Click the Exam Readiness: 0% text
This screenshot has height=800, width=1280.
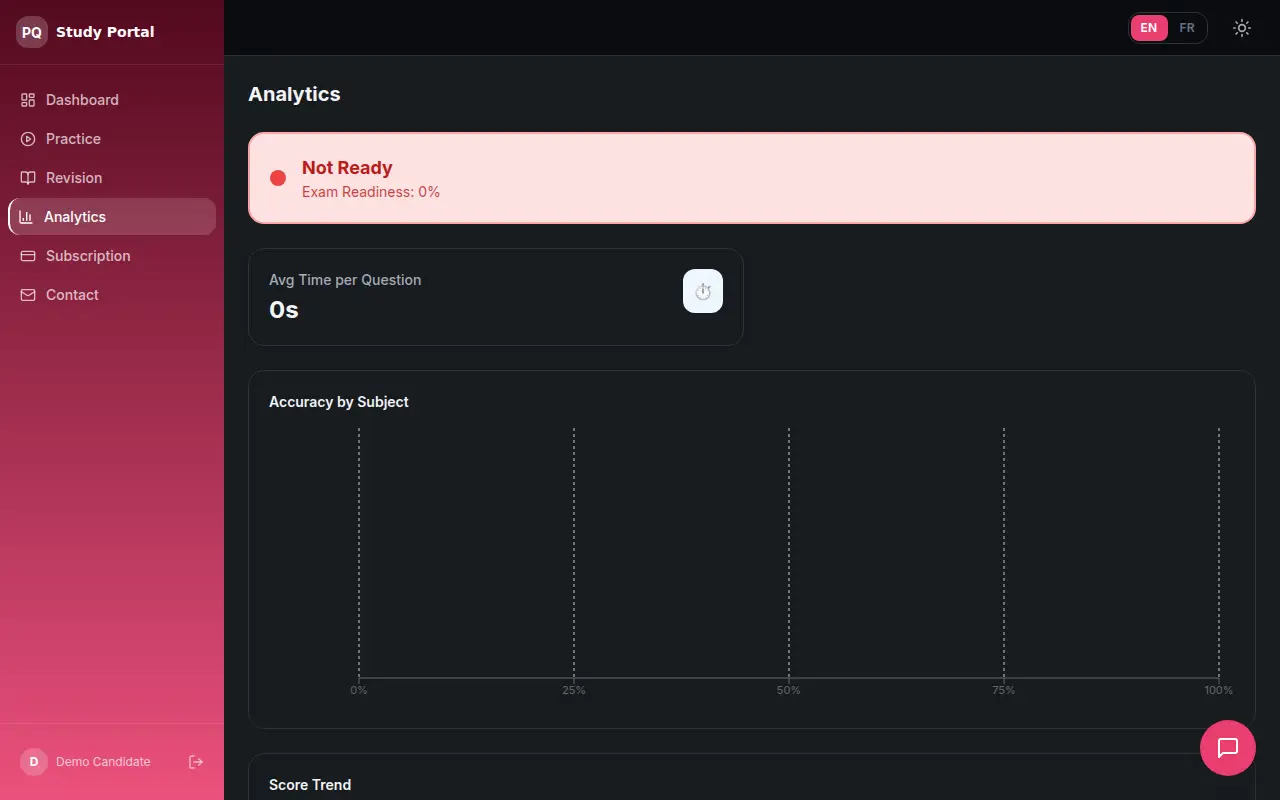point(371,192)
